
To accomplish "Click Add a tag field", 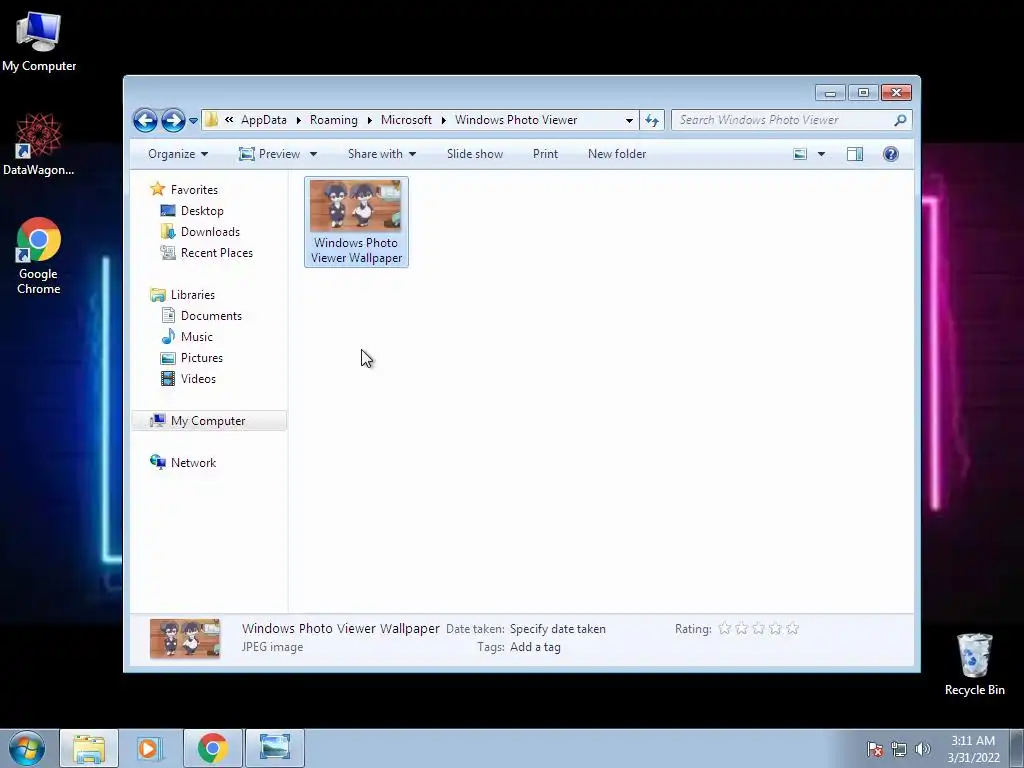I will click(x=536, y=647).
